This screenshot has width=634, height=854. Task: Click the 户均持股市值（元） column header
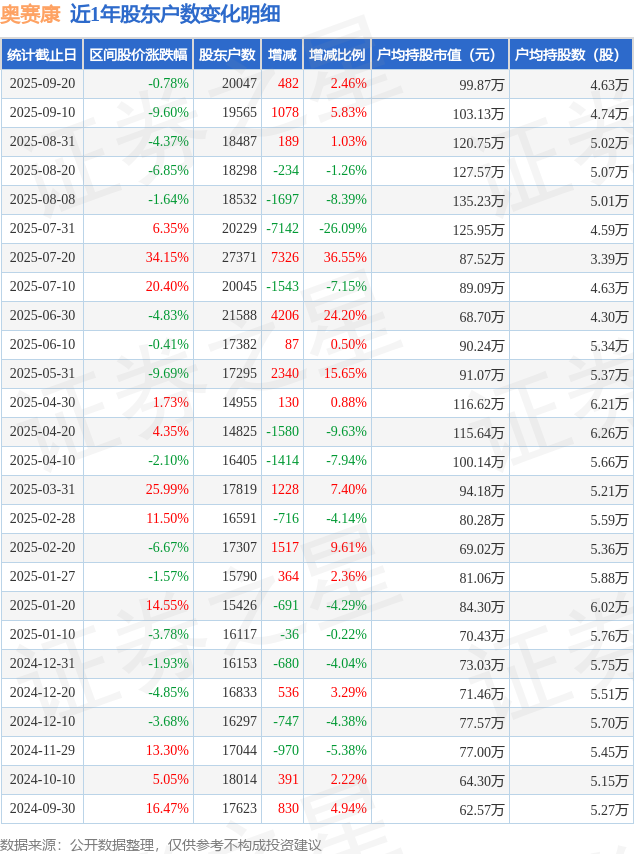(439, 55)
